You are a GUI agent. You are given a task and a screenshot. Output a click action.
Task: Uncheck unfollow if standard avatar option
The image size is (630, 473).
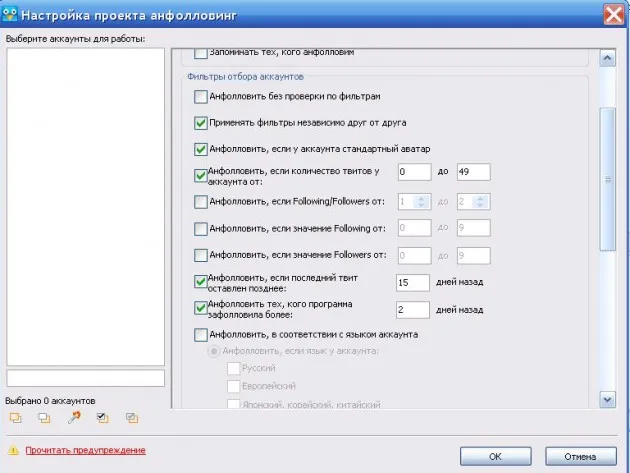coord(200,149)
